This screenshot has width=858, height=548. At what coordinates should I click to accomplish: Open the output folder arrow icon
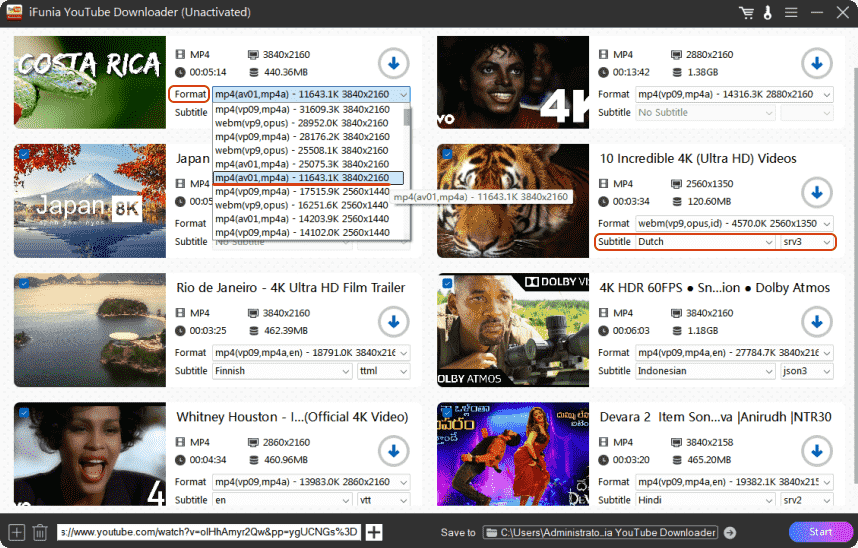pyautogui.click(x=730, y=532)
